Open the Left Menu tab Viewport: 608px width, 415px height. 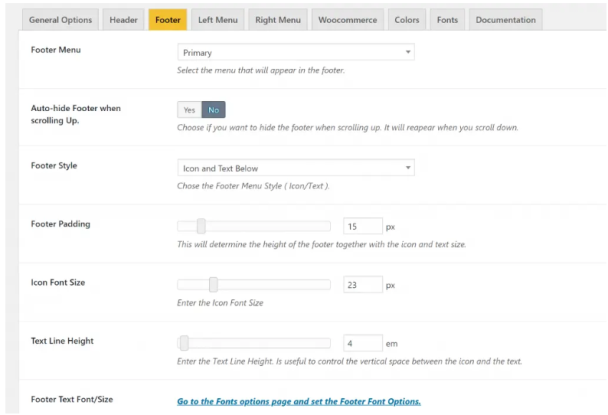coord(217,20)
